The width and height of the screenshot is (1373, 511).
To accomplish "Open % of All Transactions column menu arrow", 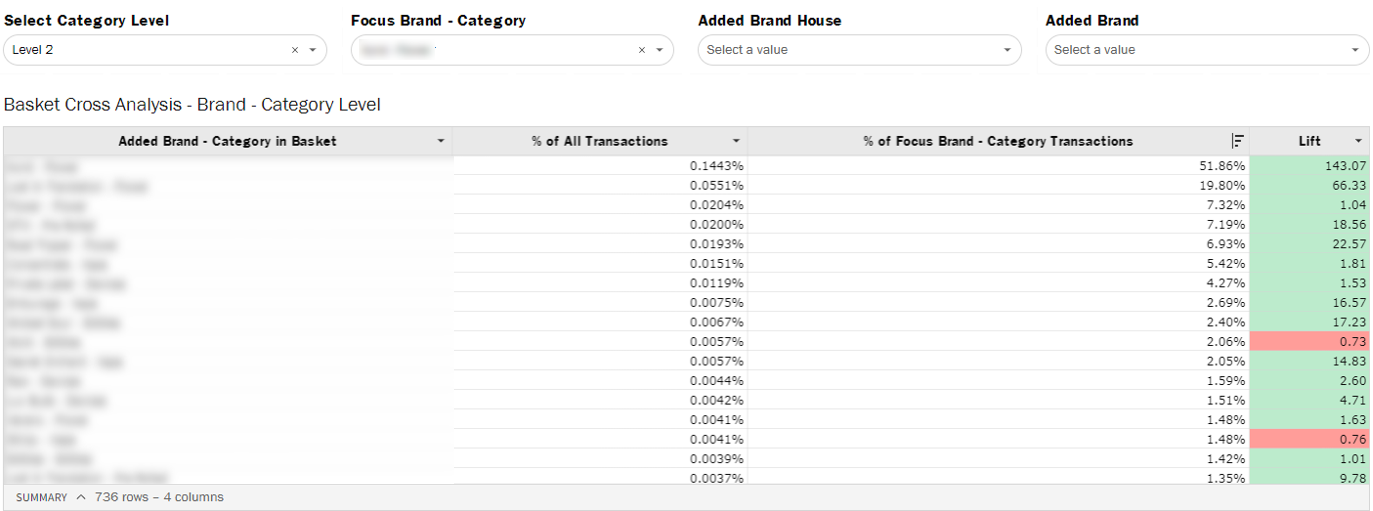I will [x=737, y=142].
